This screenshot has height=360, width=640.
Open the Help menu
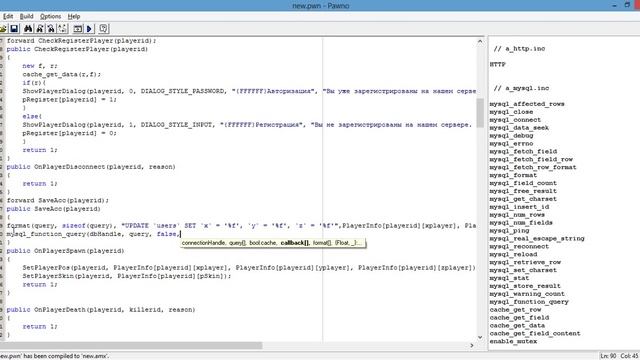(74, 16)
